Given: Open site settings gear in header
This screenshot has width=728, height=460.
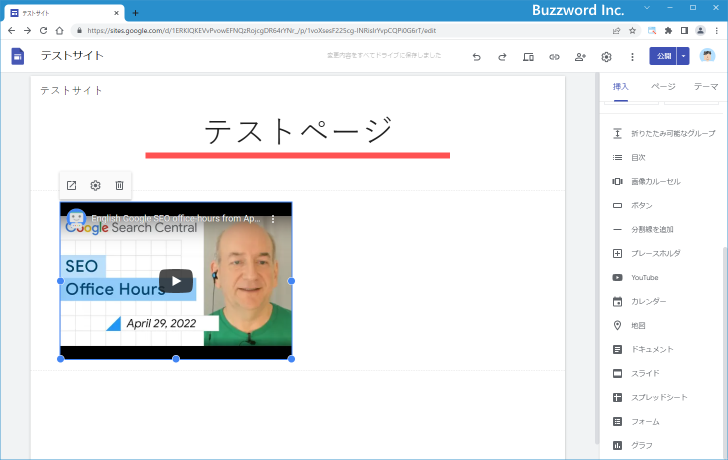Looking at the screenshot, I should click(x=606, y=57).
